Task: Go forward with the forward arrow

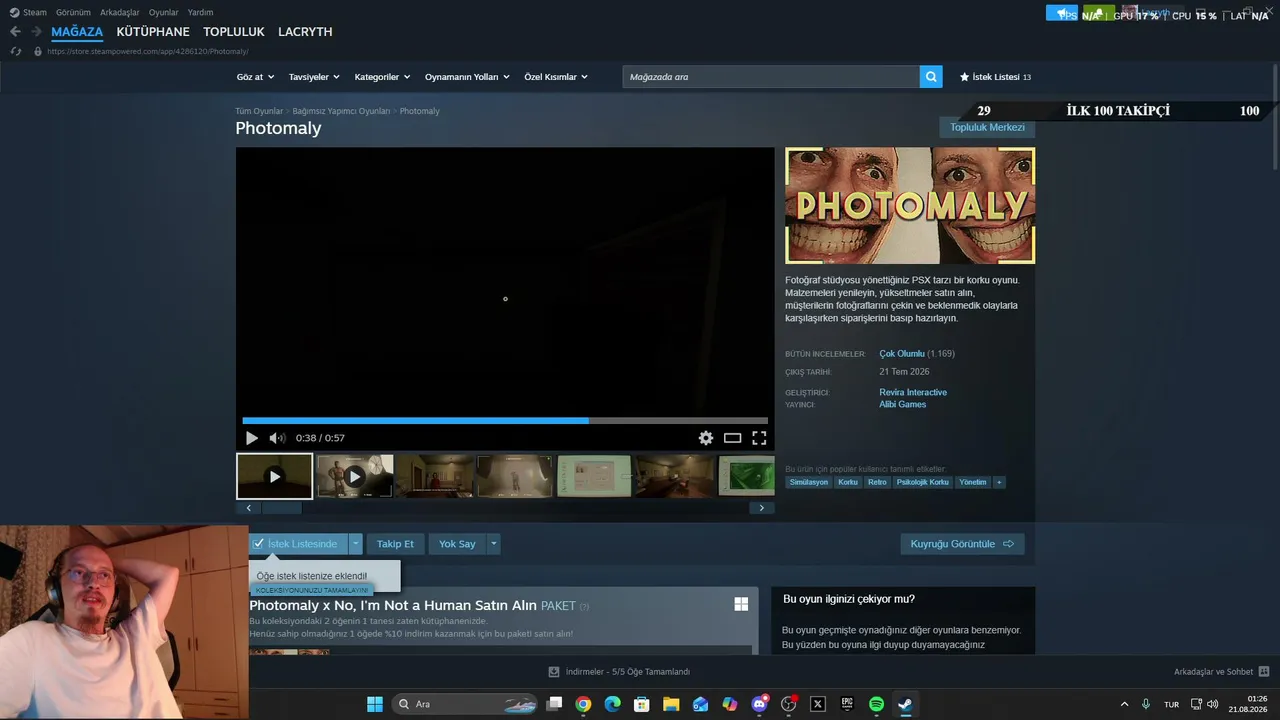Action: (36, 32)
